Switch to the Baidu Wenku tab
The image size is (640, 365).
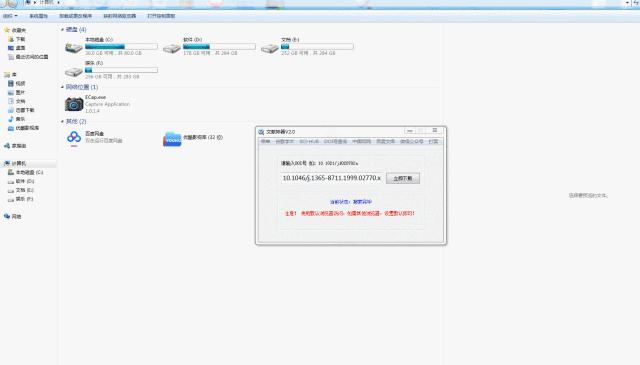click(385, 141)
